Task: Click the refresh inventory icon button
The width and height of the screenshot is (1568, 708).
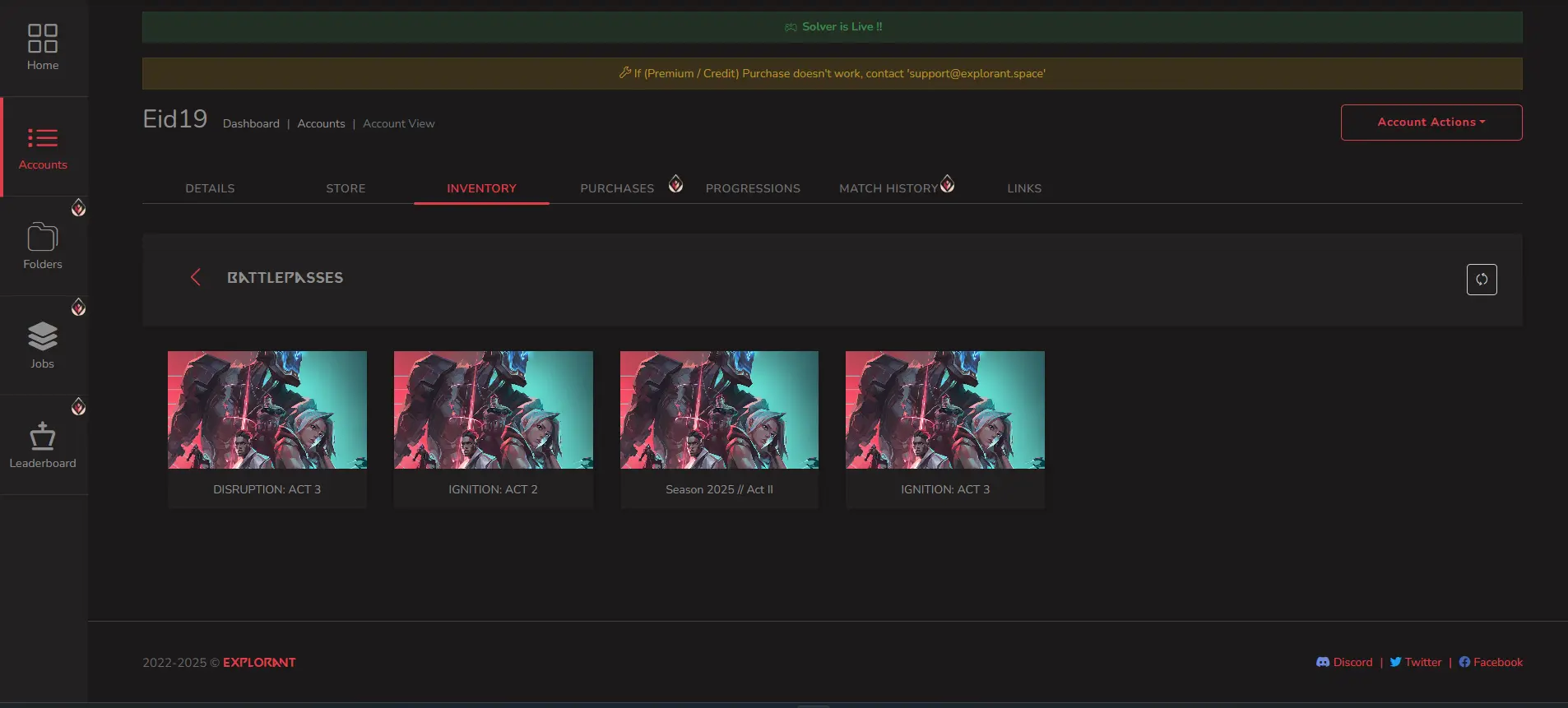Action: (x=1481, y=280)
